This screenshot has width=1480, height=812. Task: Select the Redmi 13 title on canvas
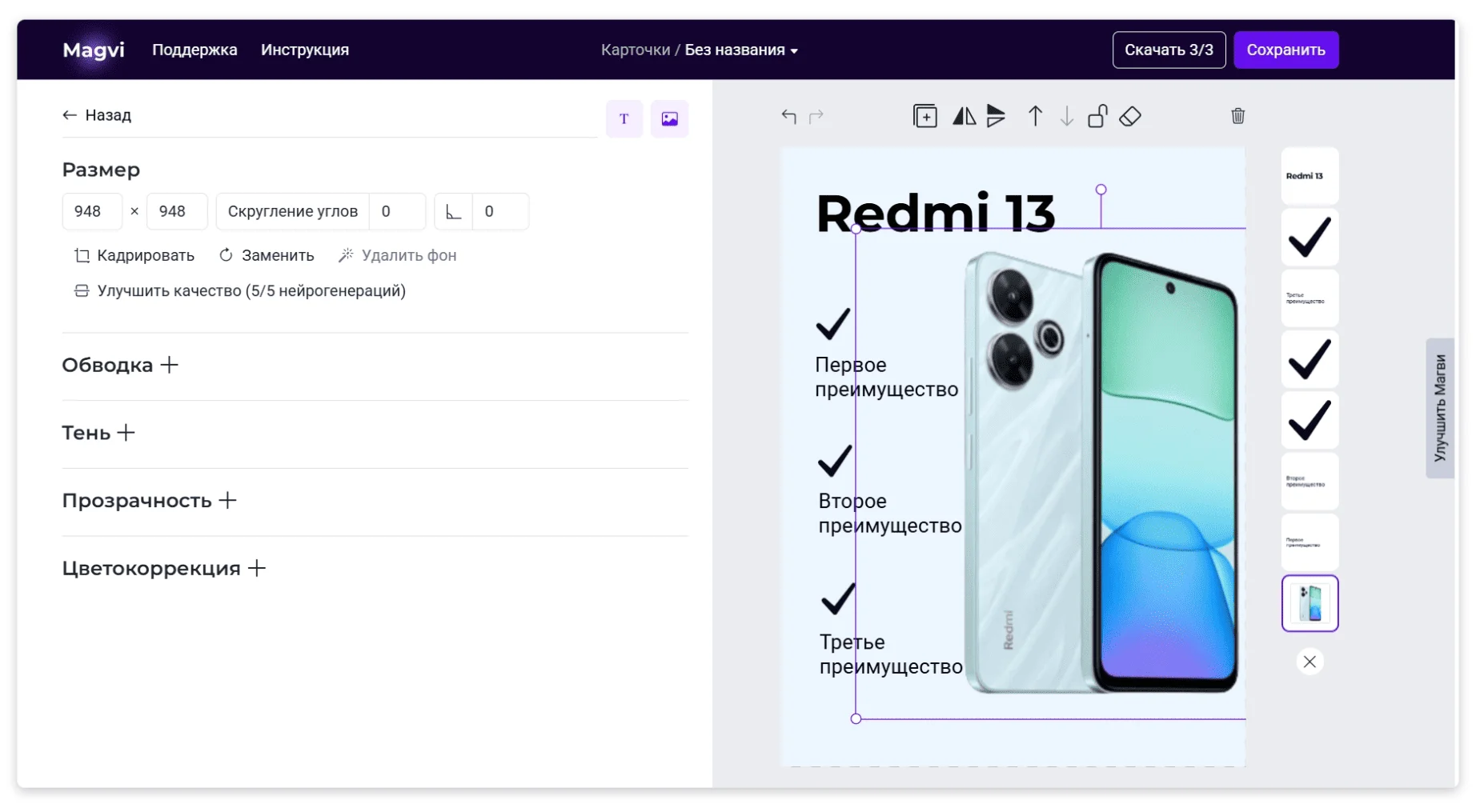click(x=935, y=214)
